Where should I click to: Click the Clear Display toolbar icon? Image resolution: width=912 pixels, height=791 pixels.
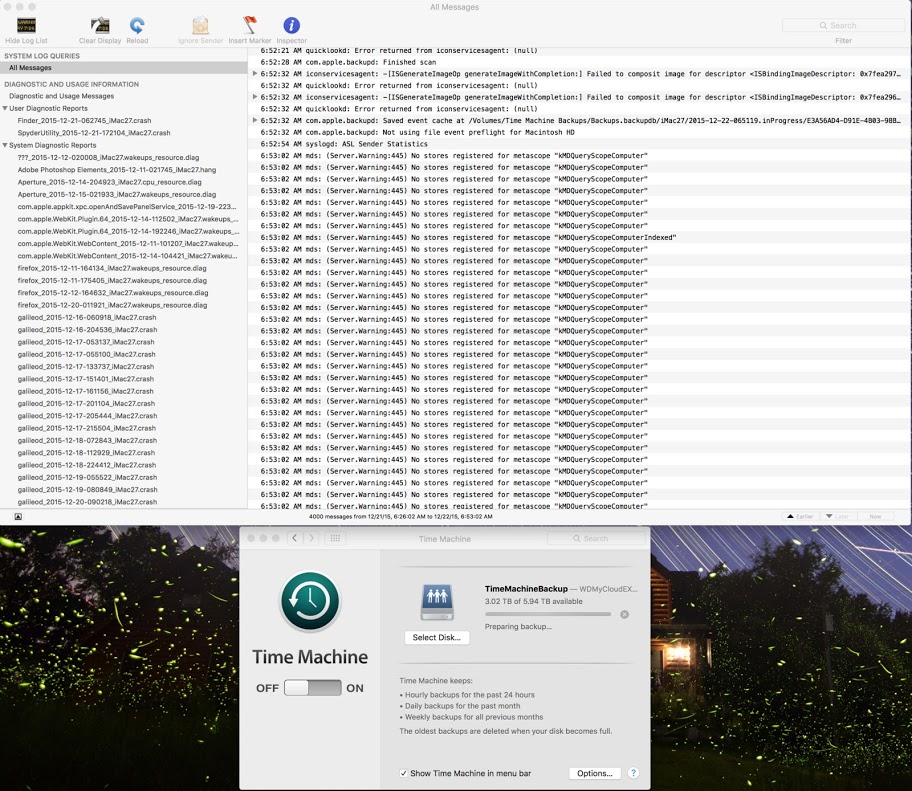click(x=100, y=26)
